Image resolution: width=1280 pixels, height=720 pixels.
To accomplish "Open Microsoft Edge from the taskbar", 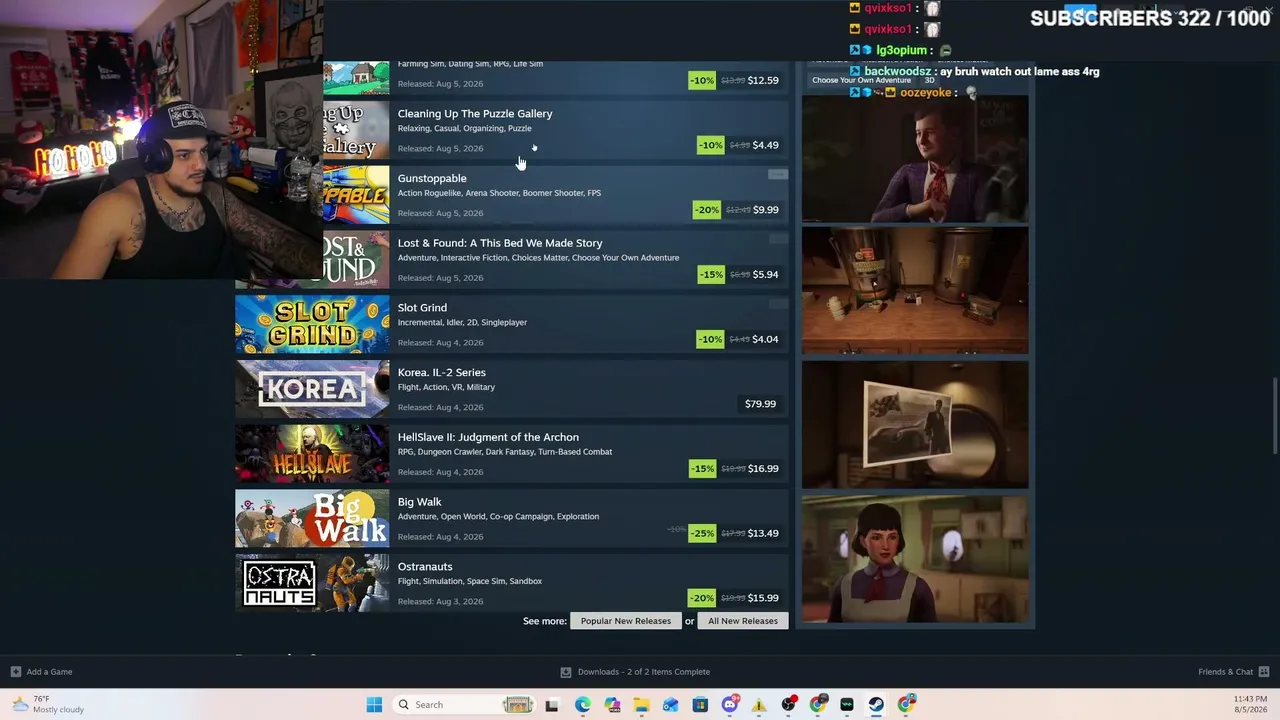I will [x=583, y=705].
